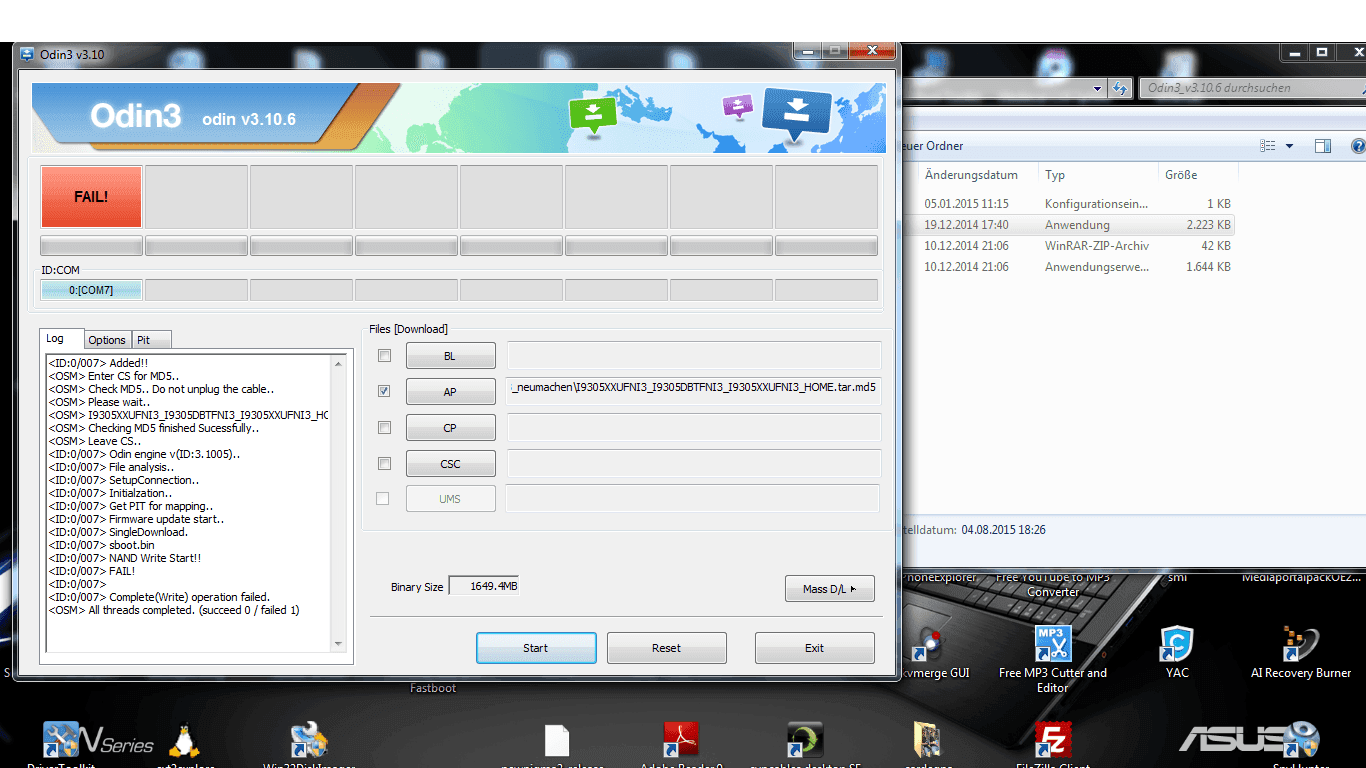Open Explorer address bar history dropdown
This screenshot has height=768, width=1366.
(x=1098, y=88)
